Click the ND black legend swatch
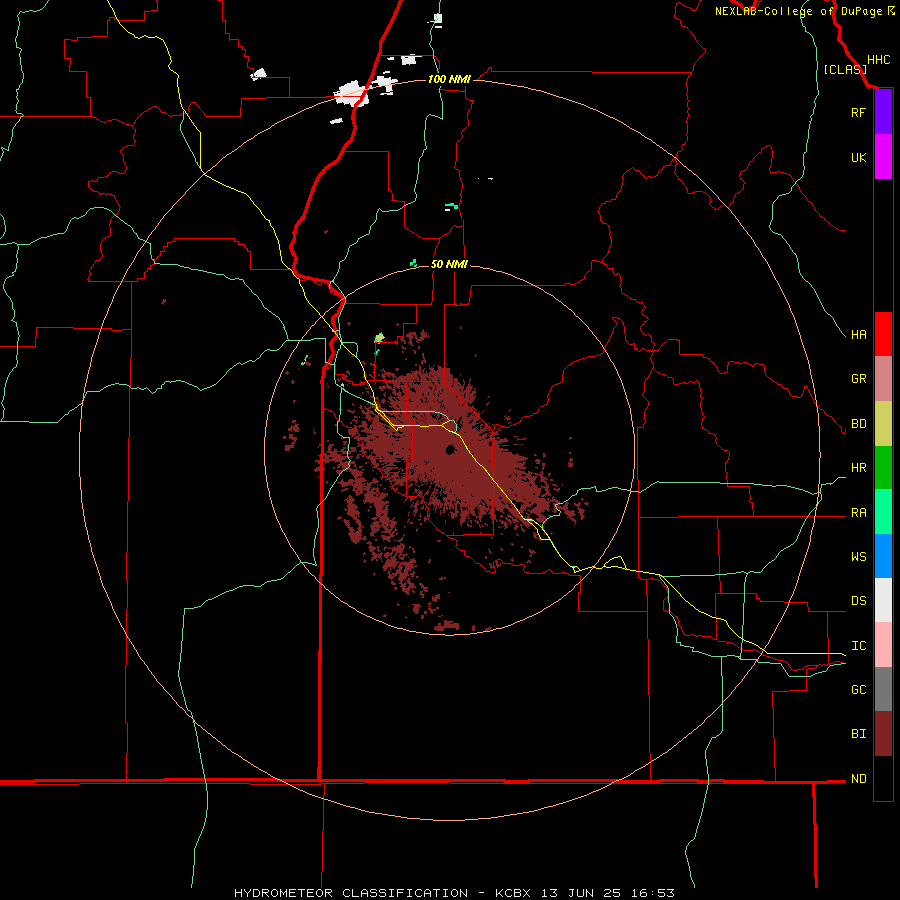Viewport: 900px width, 900px height. 883,778
